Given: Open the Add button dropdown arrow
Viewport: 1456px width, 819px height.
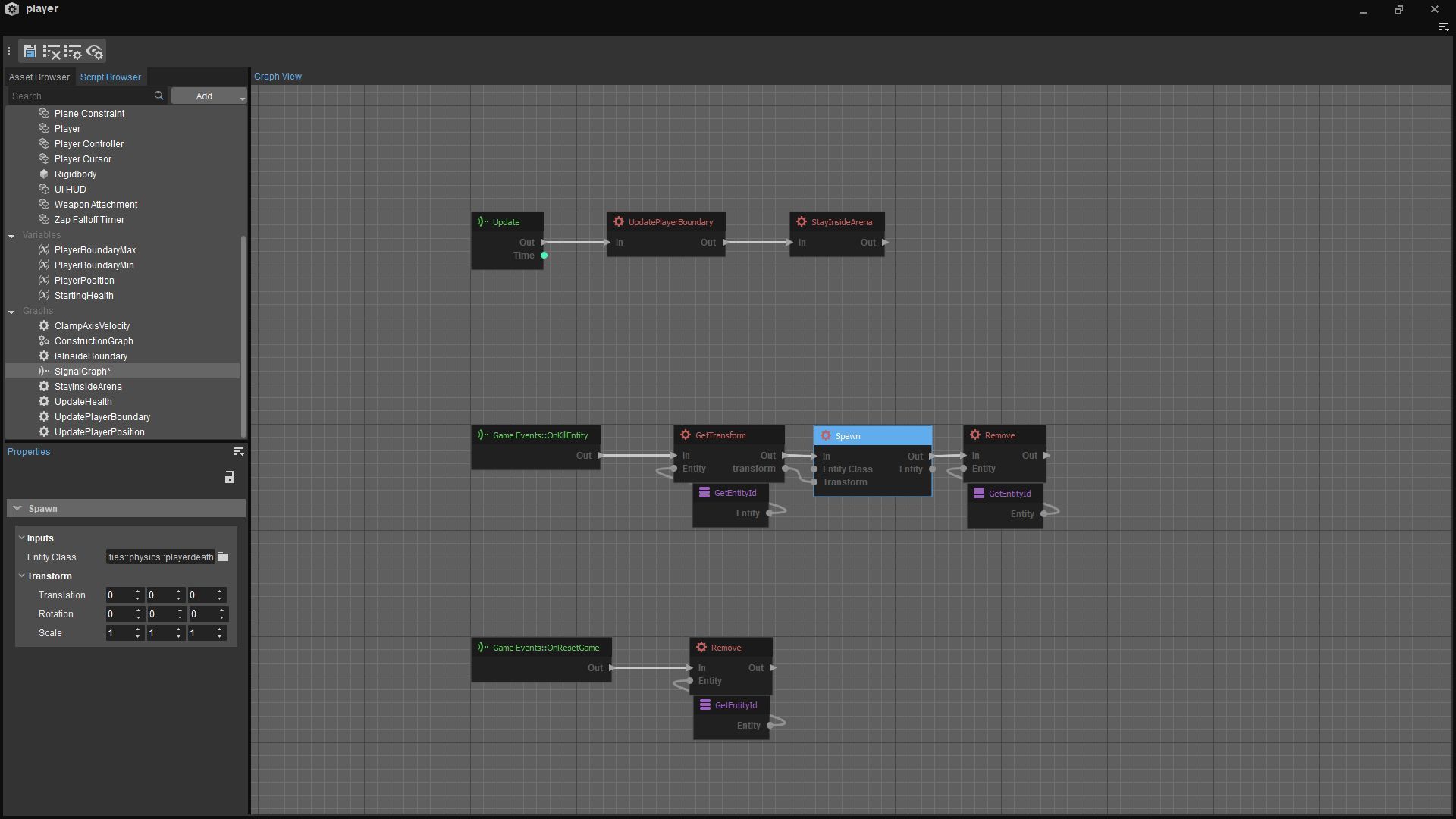Looking at the screenshot, I should [242, 97].
